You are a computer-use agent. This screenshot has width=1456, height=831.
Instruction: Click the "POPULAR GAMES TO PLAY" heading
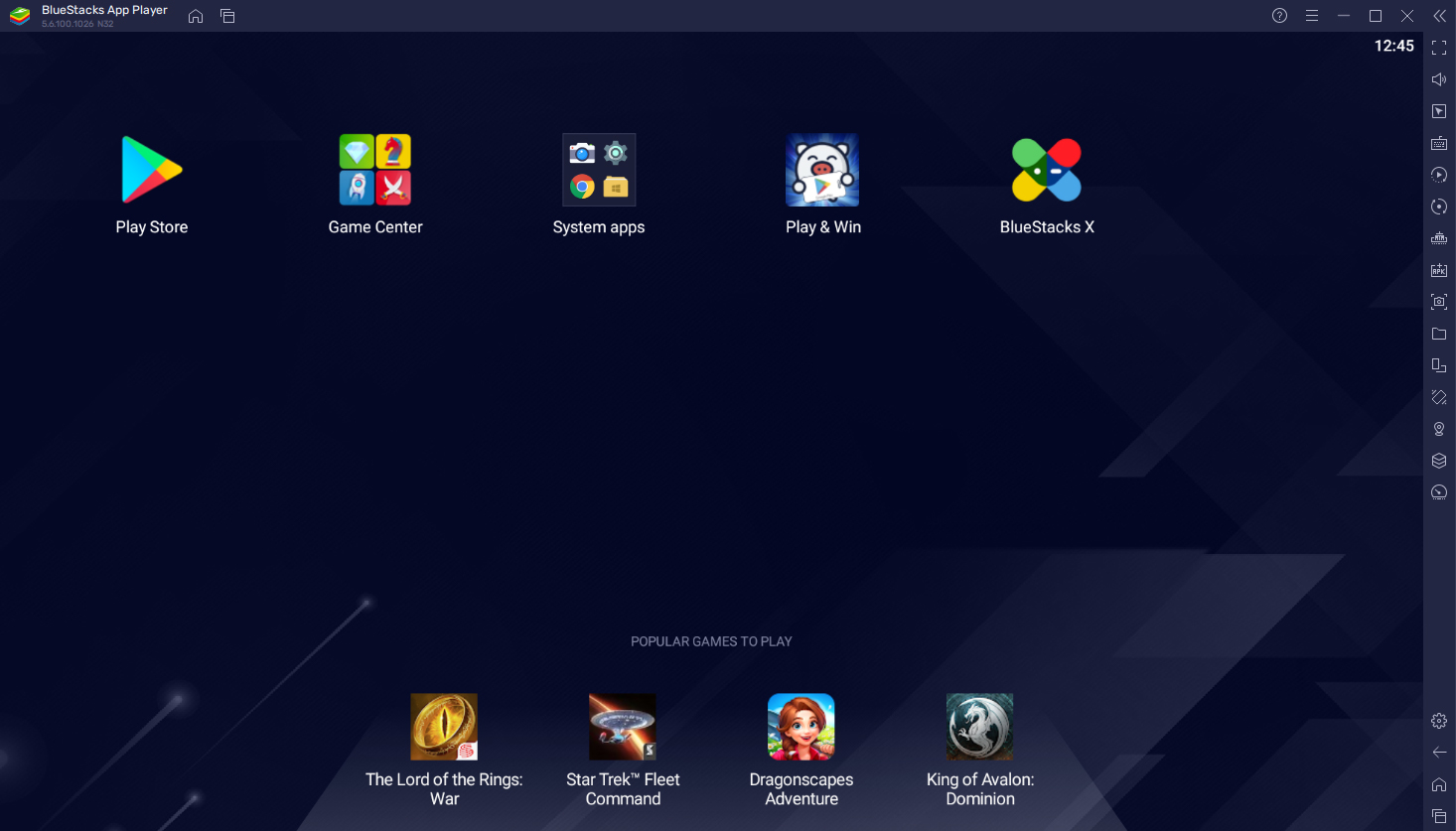(711, 641)
